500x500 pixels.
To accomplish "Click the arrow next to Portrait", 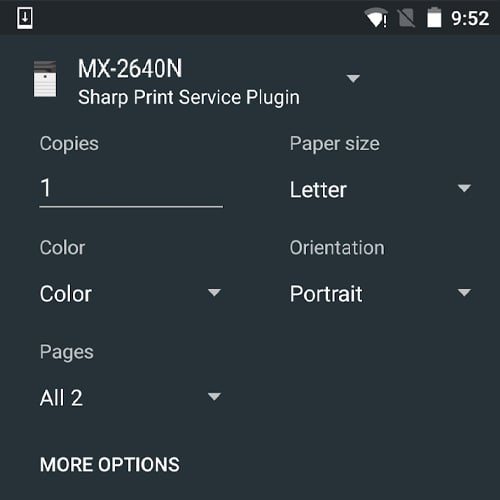I will tap(464, 292).
